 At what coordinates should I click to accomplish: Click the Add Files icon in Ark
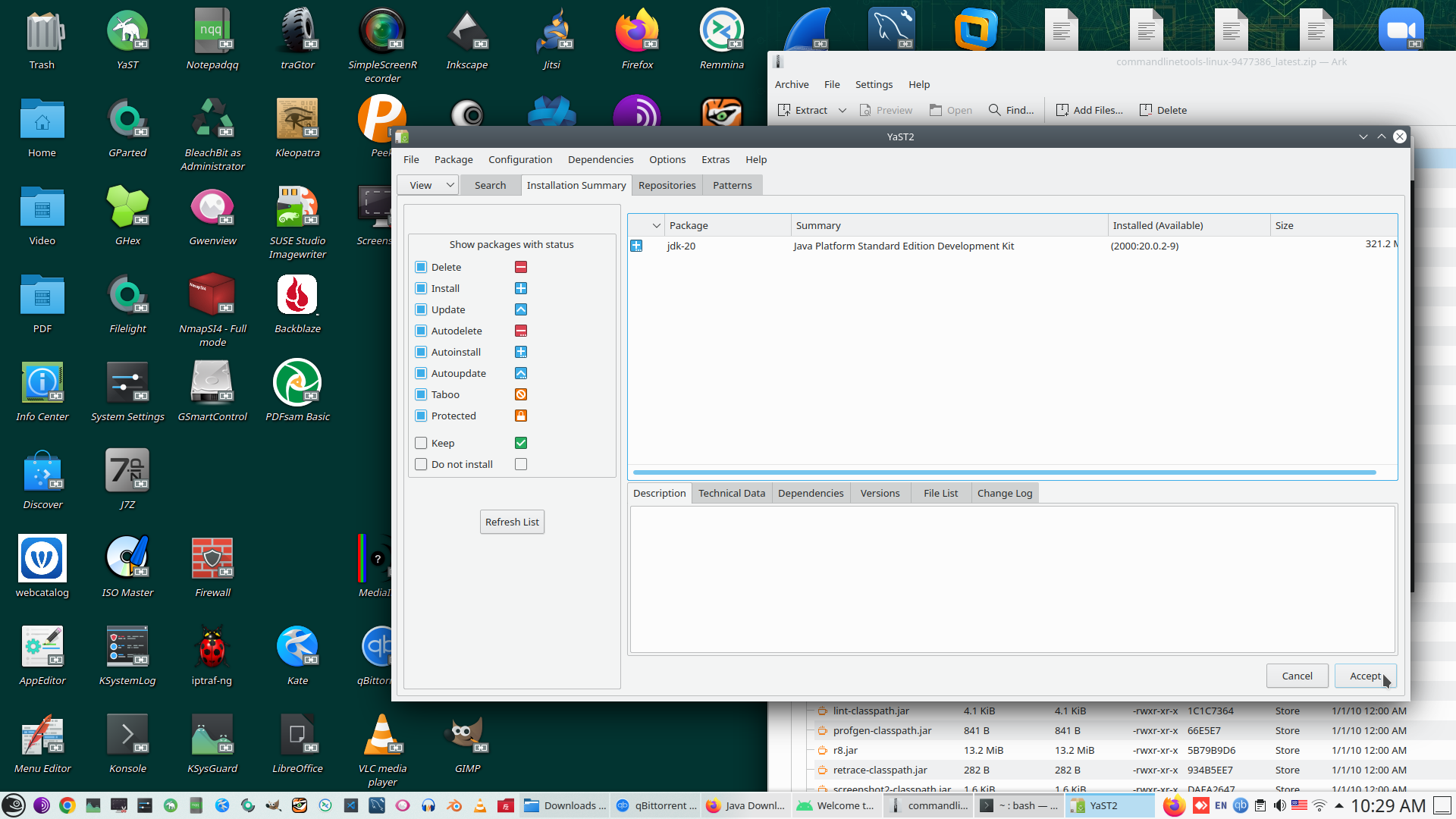(x=1062, y=110)
